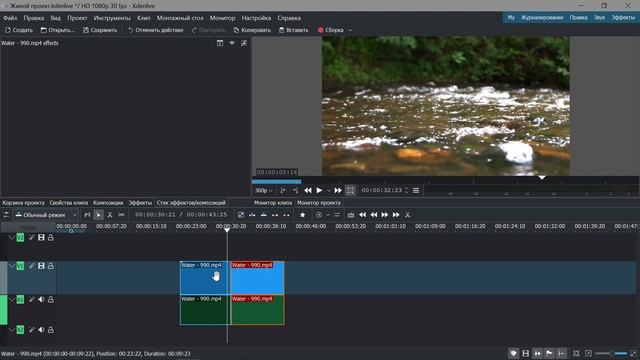Click split compare icon in effects panel
Image resolution: width=640 pixels, height=360 pixels.
pyautogui.click(x=220, y=43)
